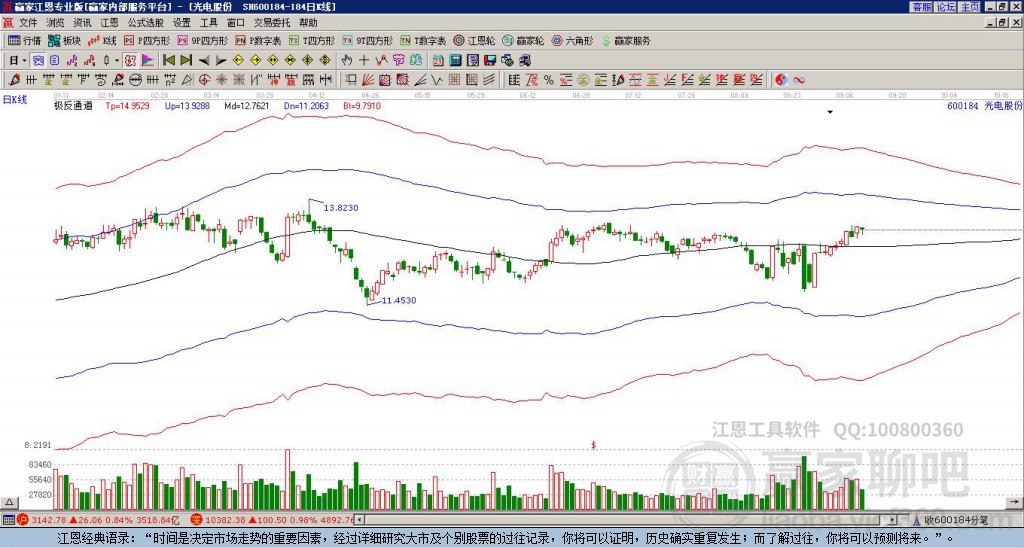Click the yin-yang circle icon
Screen dimensions: 1024x548
point(781,80)
